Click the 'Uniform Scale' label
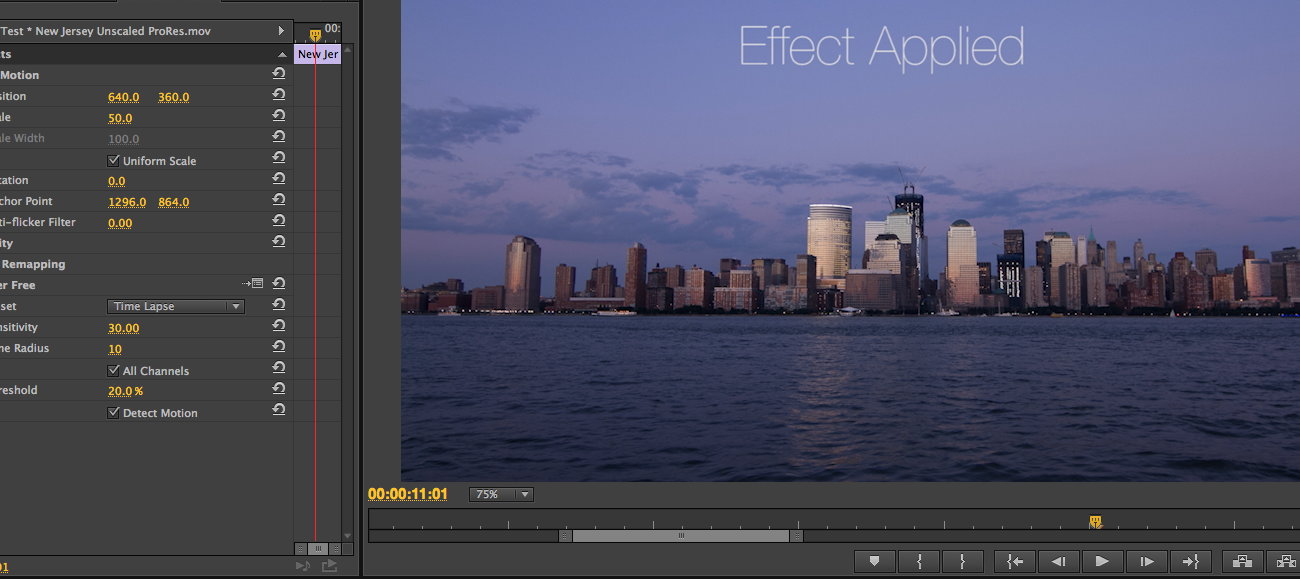Image resolution: width=1300 pixels, height=579 pixels. tap(159, 161)
